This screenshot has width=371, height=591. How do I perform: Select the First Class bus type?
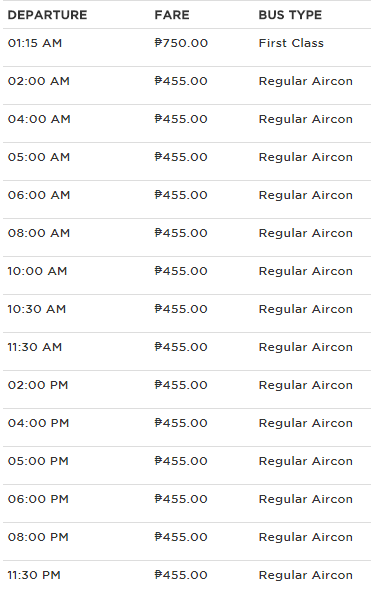coord(291,43)
